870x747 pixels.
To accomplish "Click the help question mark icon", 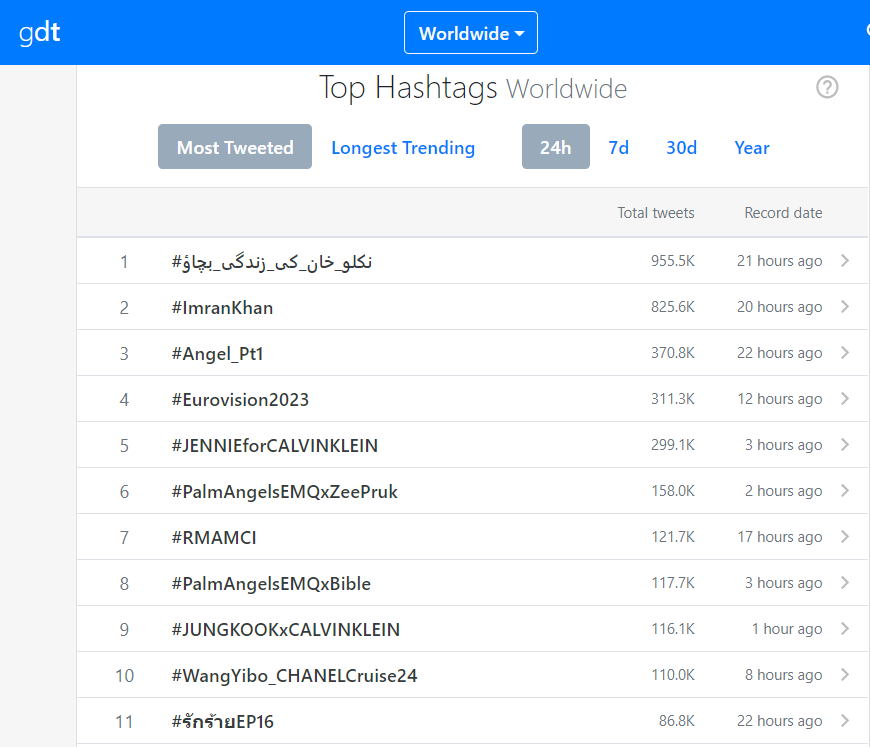I will pyautogui.click(x=827, y=87).
